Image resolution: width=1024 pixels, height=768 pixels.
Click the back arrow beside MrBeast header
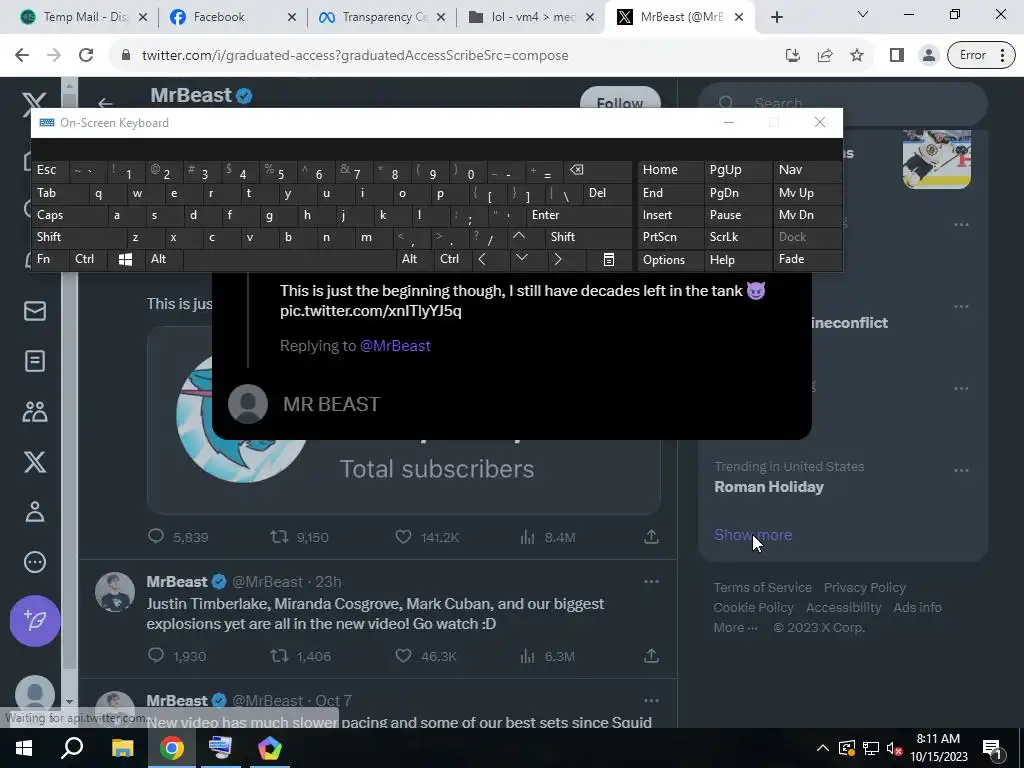105,103
